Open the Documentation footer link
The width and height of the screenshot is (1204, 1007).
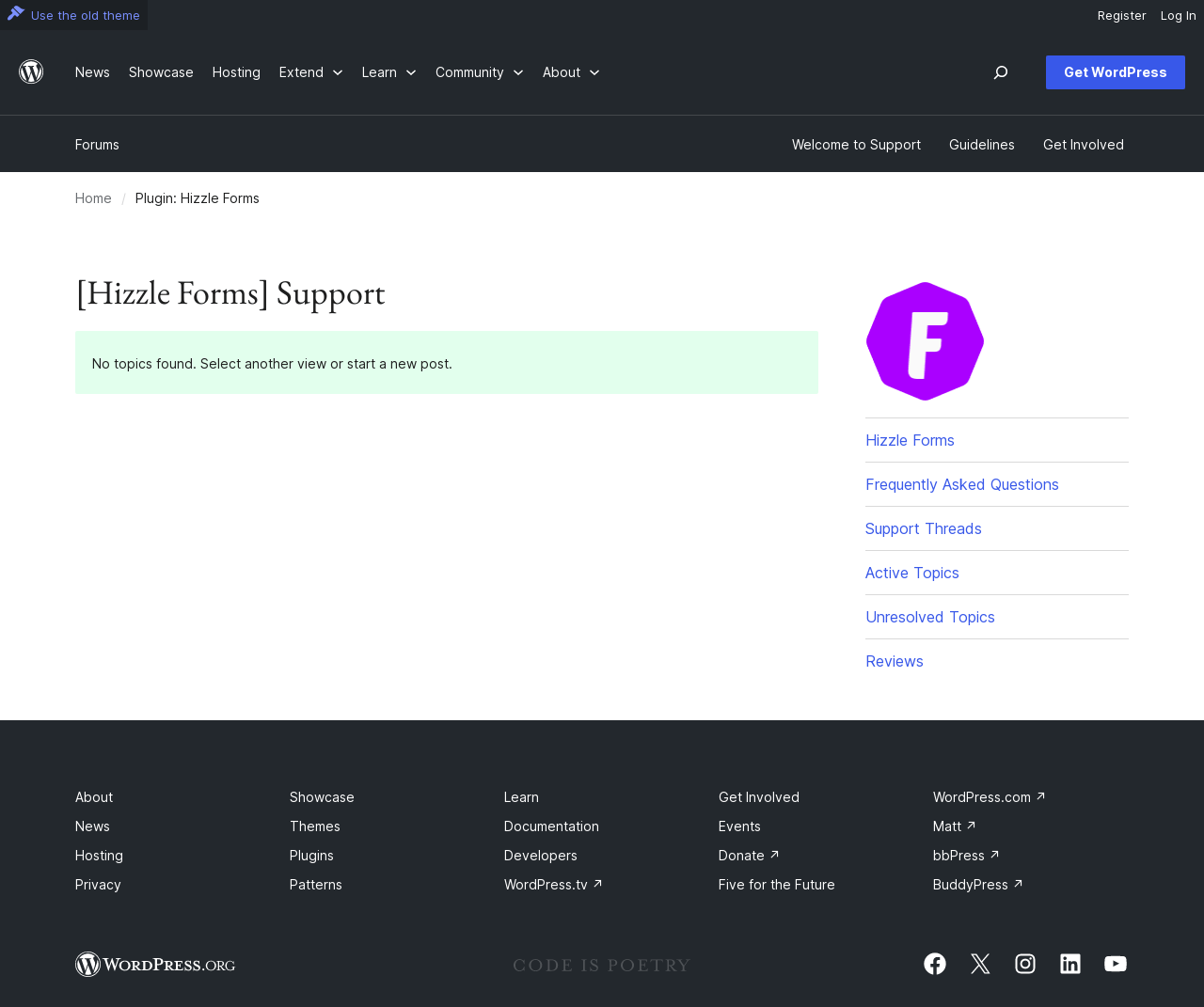(x=551, y=826)
